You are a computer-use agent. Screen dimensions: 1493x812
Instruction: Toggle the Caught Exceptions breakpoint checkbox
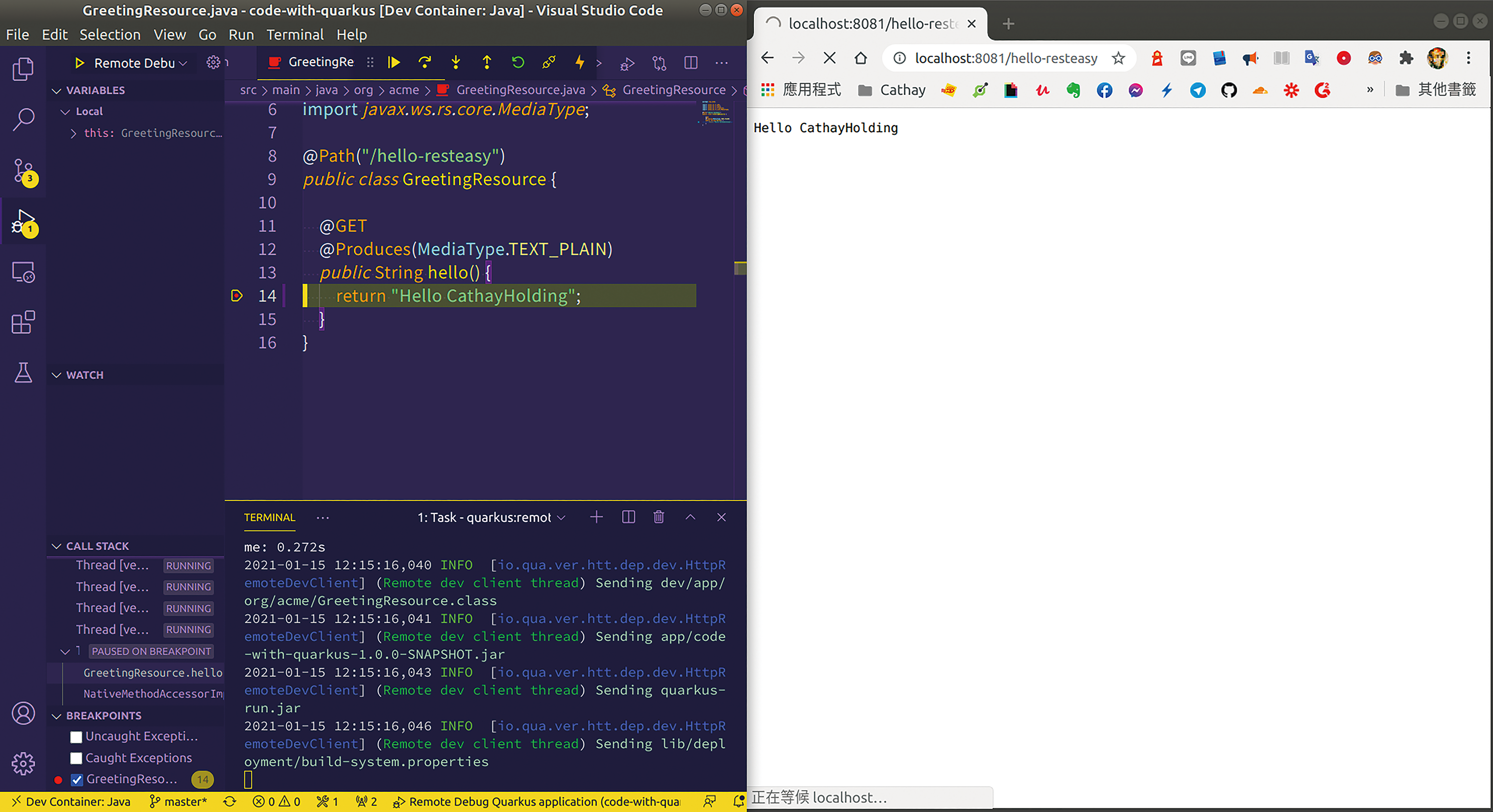click(x=76, y=758)
